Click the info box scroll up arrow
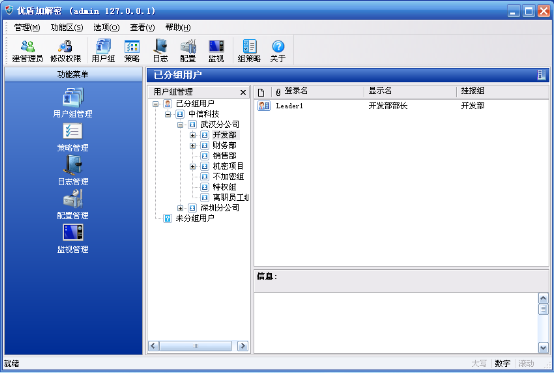This screenshot has height=374, width=555. tap(543, 298)
